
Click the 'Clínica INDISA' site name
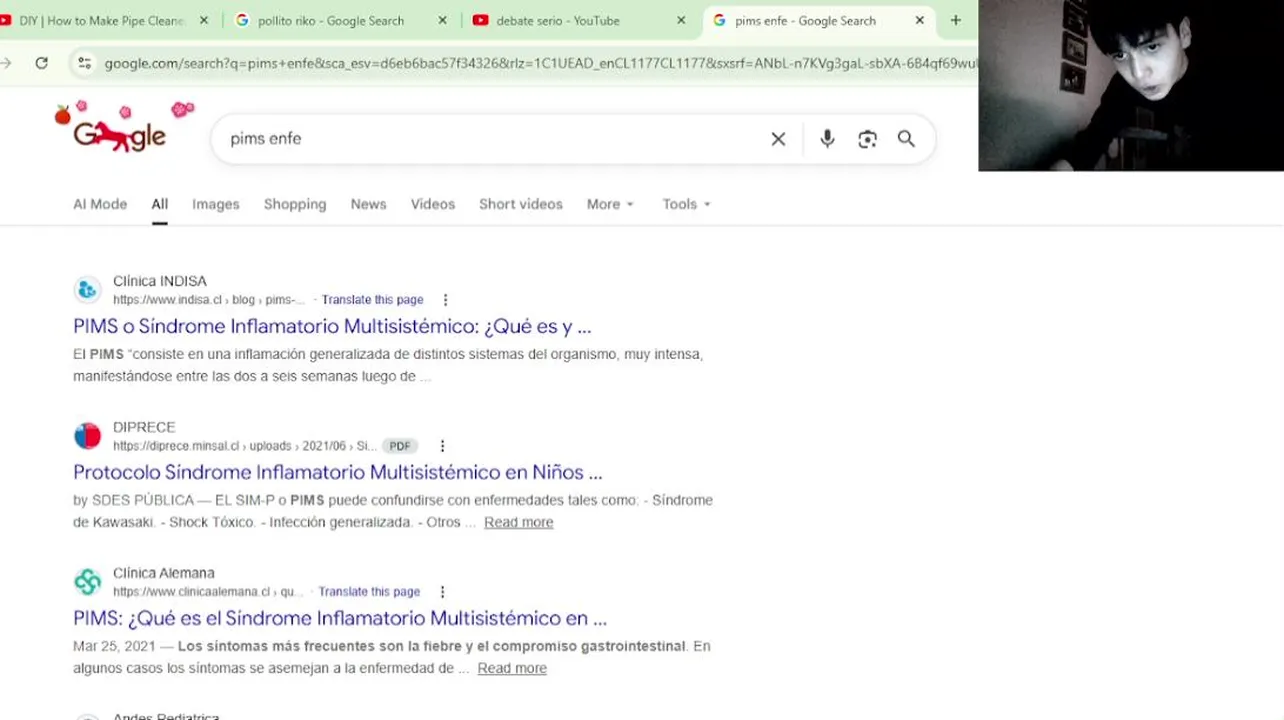tap(160, 281)
